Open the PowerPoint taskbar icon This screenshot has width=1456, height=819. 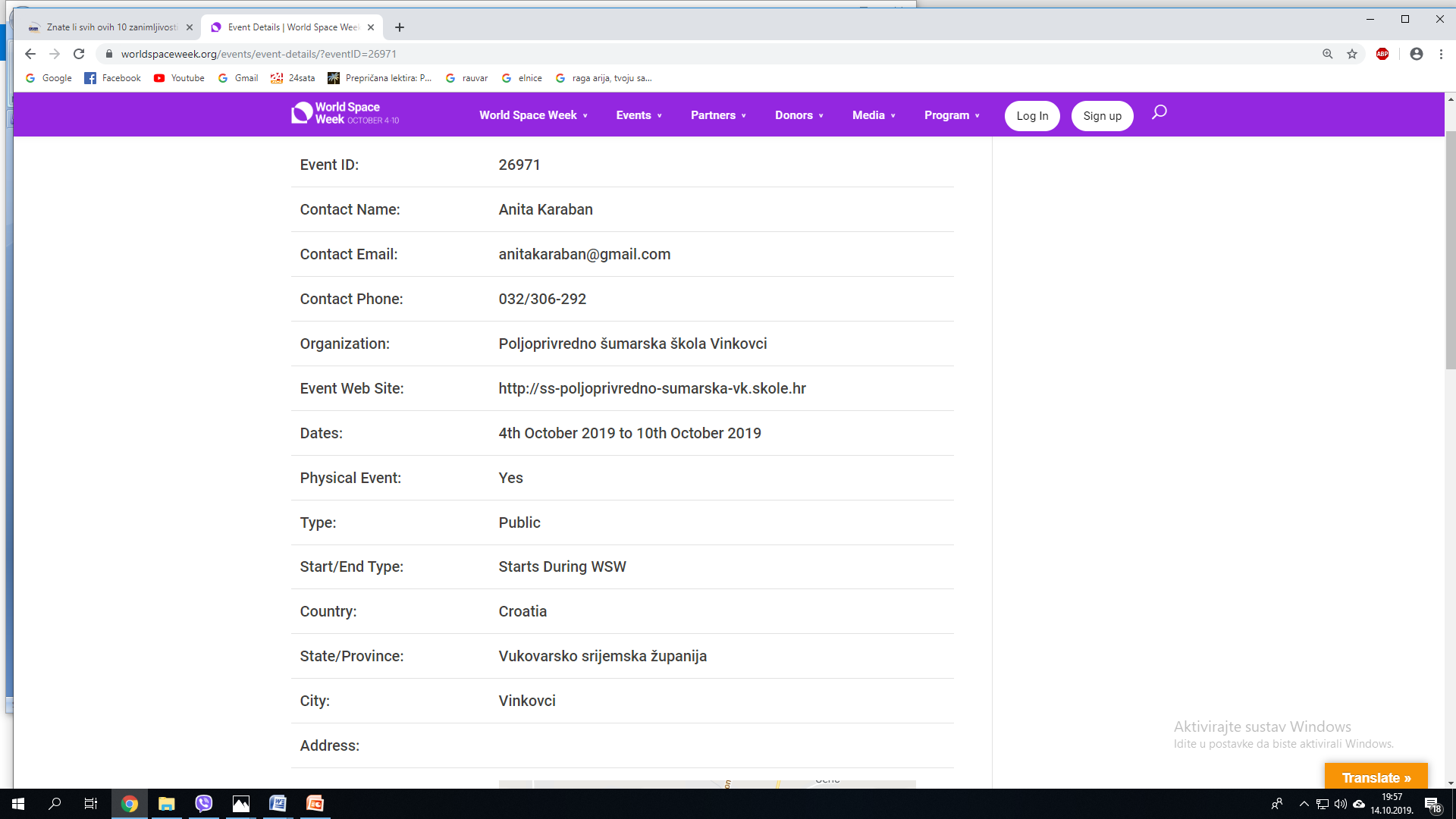tap(315, 804)
